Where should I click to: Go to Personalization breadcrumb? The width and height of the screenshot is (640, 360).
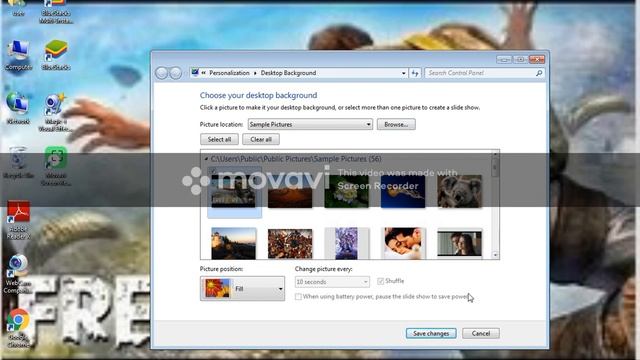[229, 73]
